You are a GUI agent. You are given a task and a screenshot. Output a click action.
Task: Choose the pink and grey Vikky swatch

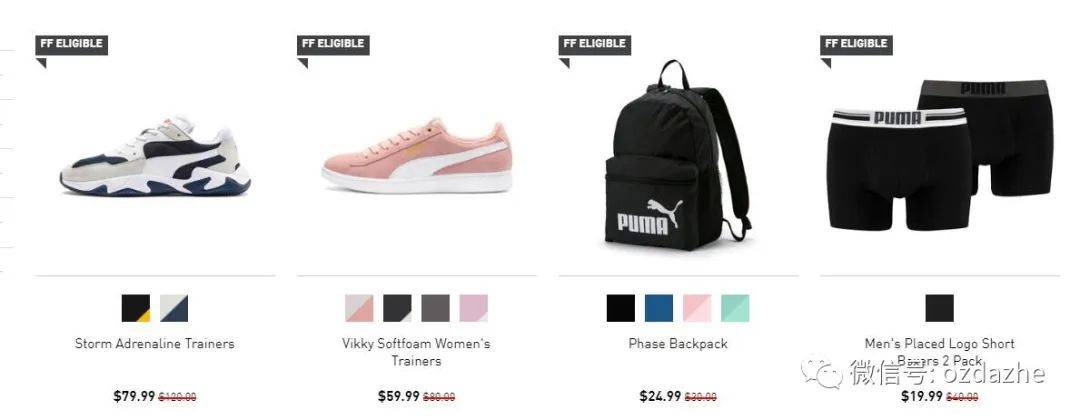pyautogui.click(x=359, y=308)
